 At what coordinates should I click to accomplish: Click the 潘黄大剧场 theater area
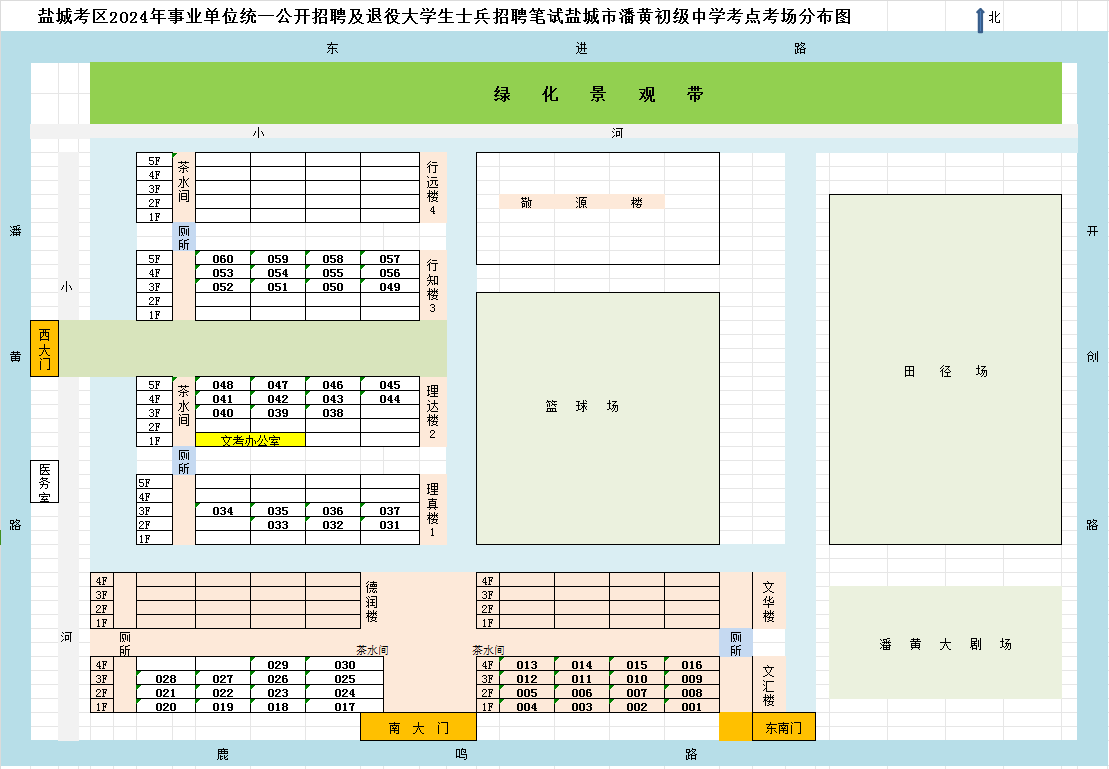point(945,643)
